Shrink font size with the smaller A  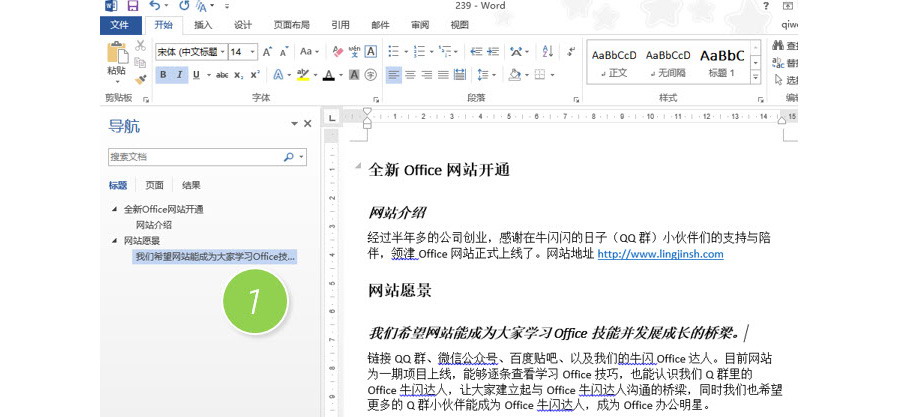(x=284, y=52)
